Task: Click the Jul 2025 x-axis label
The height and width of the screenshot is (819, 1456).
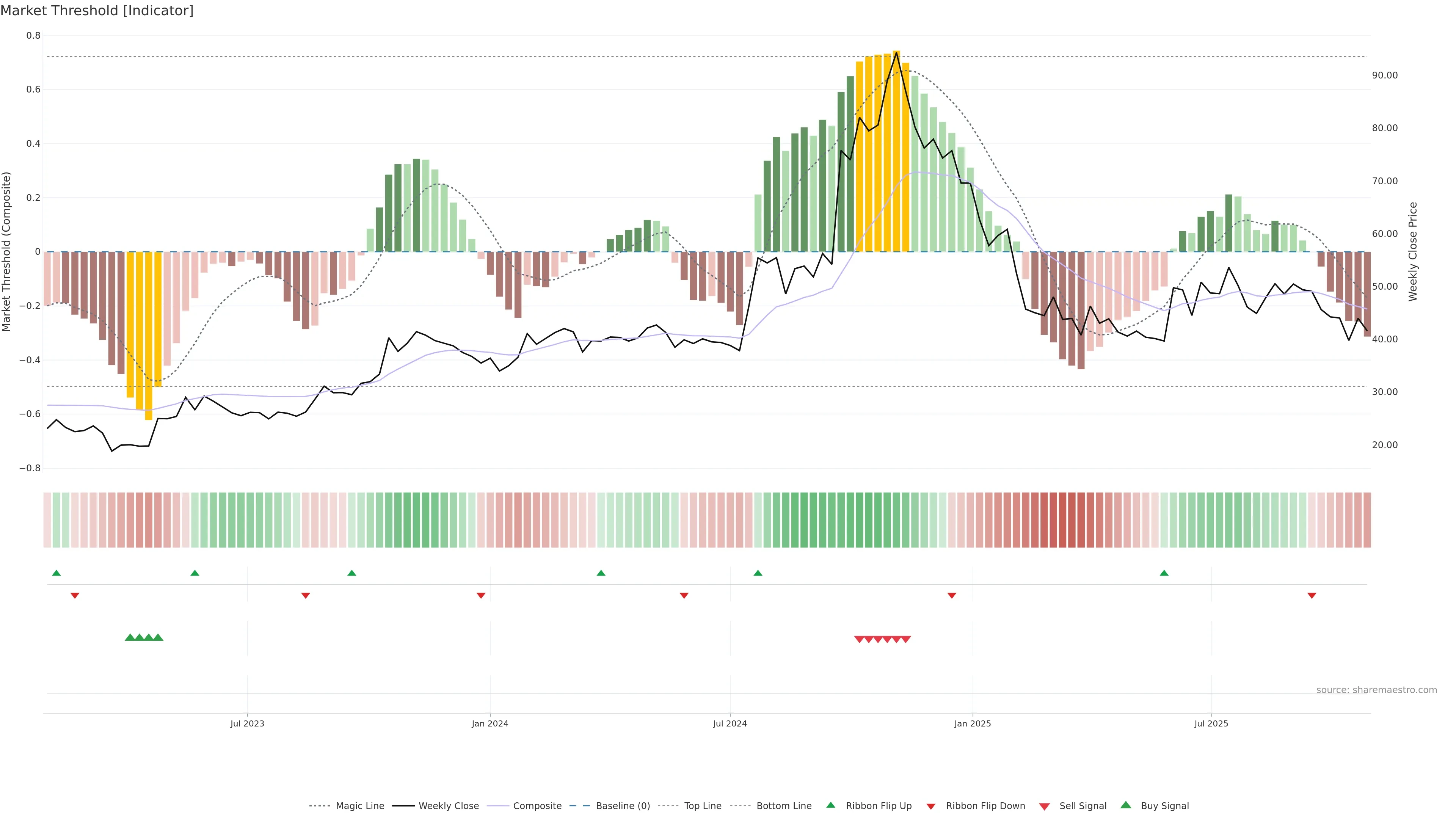Action: click(x=1211, y=723)
